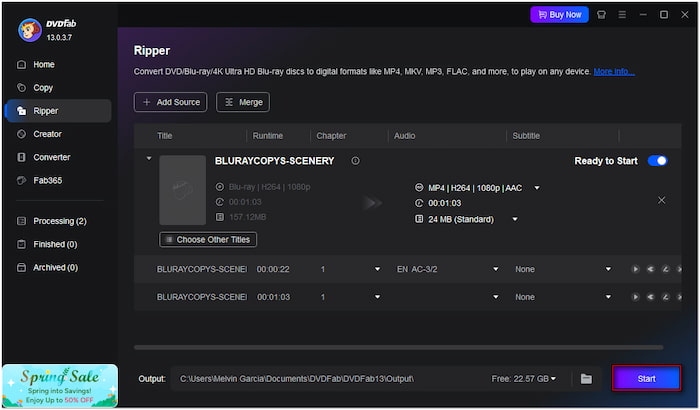Select the Ripper module in sidebar
The width and height of the screenshot is (700, 410).
click(x=59, y=111)
